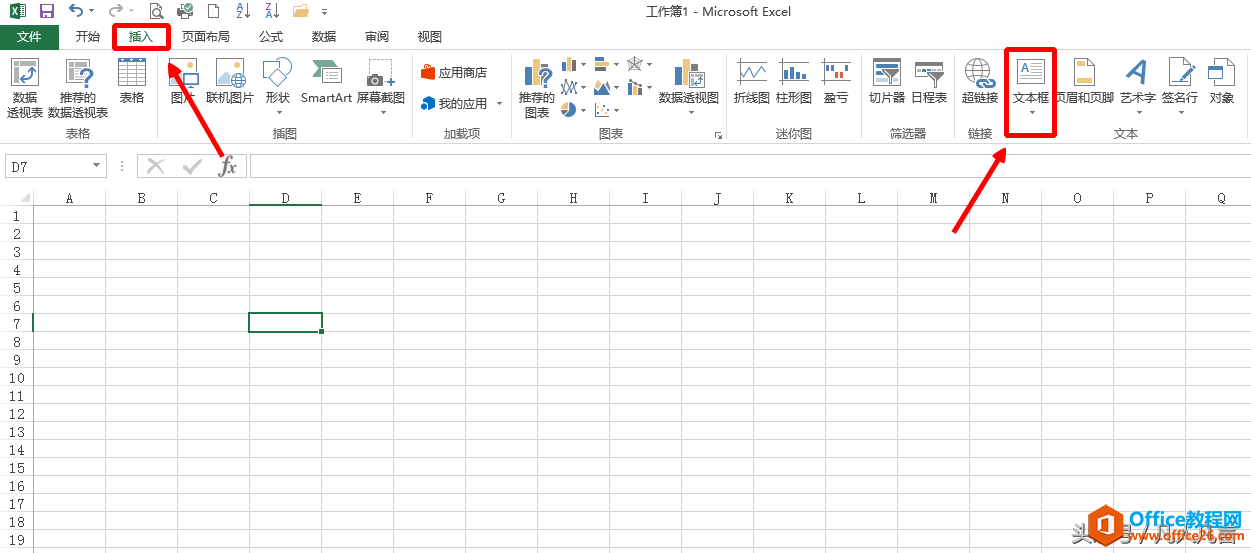Insert an 对象 object

[x=1222, y=82]
